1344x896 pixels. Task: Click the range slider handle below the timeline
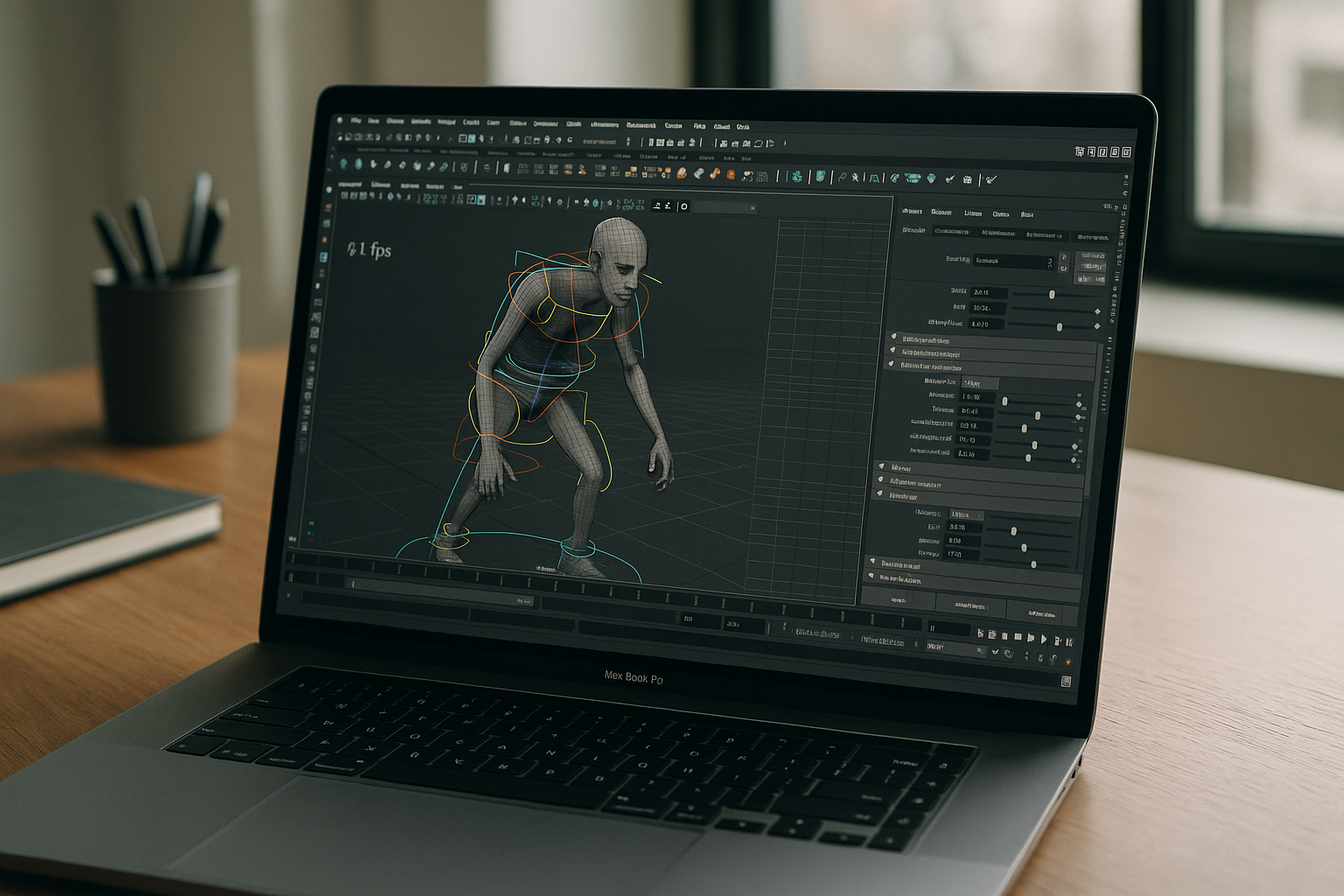tap(440, 591)
